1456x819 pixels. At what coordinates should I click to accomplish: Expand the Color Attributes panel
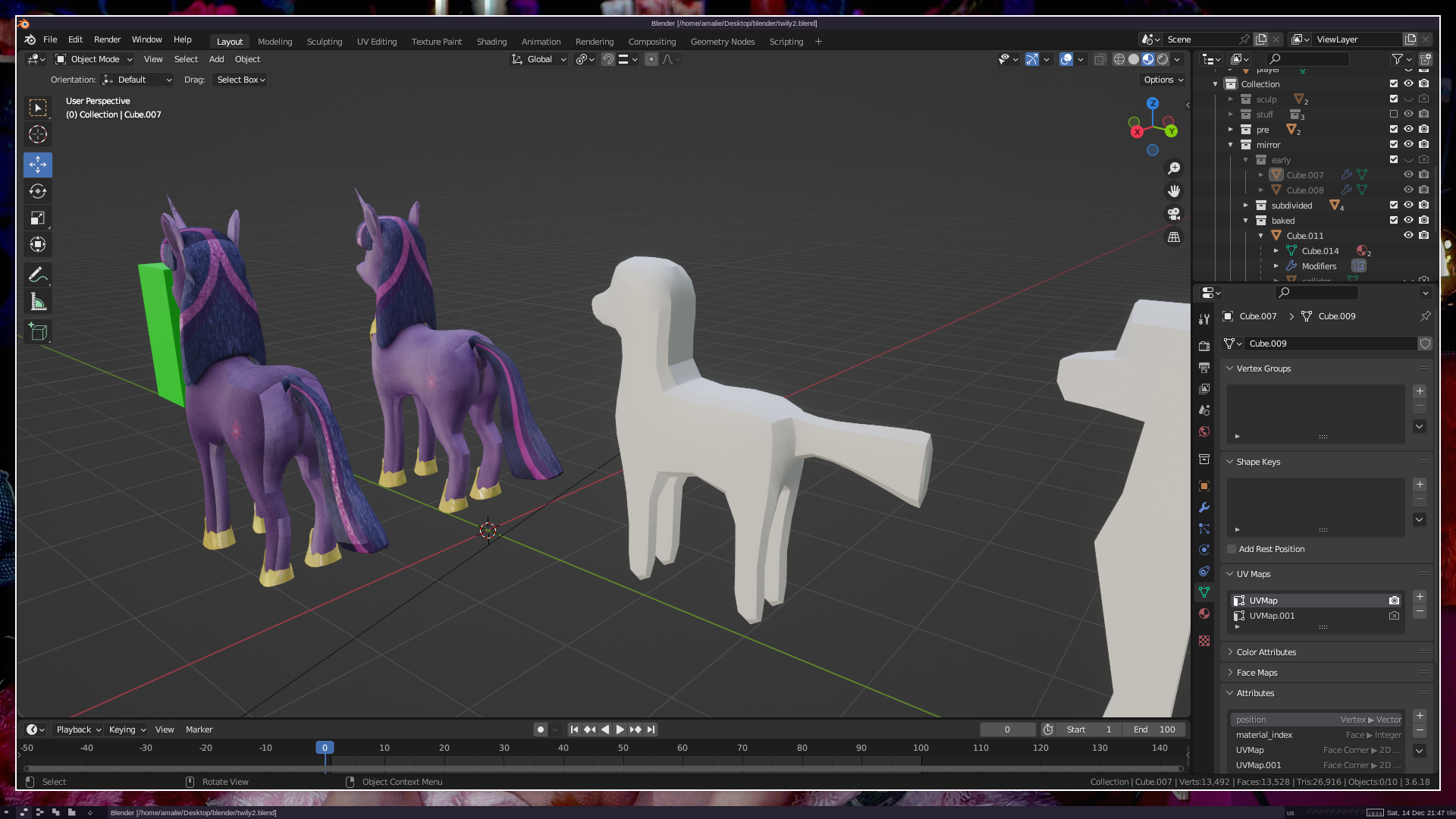(x=1266, y=652)
